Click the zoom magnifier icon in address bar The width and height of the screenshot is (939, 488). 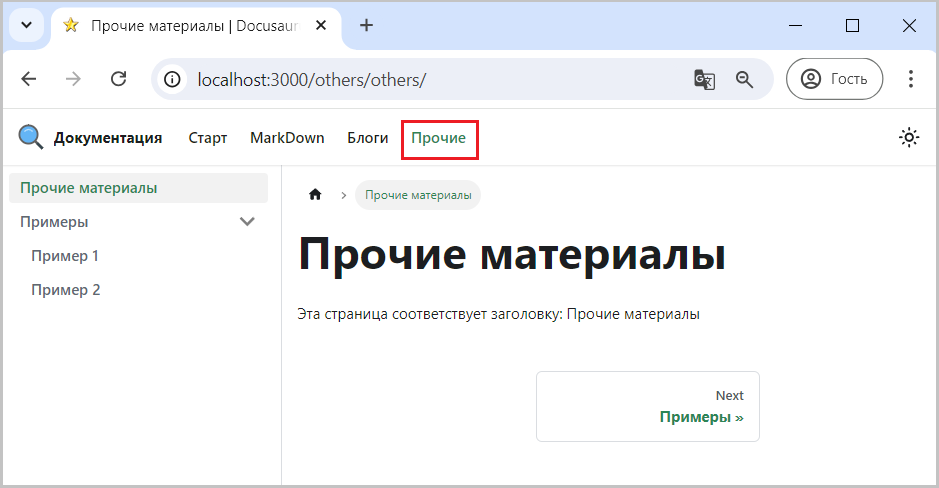744,79
